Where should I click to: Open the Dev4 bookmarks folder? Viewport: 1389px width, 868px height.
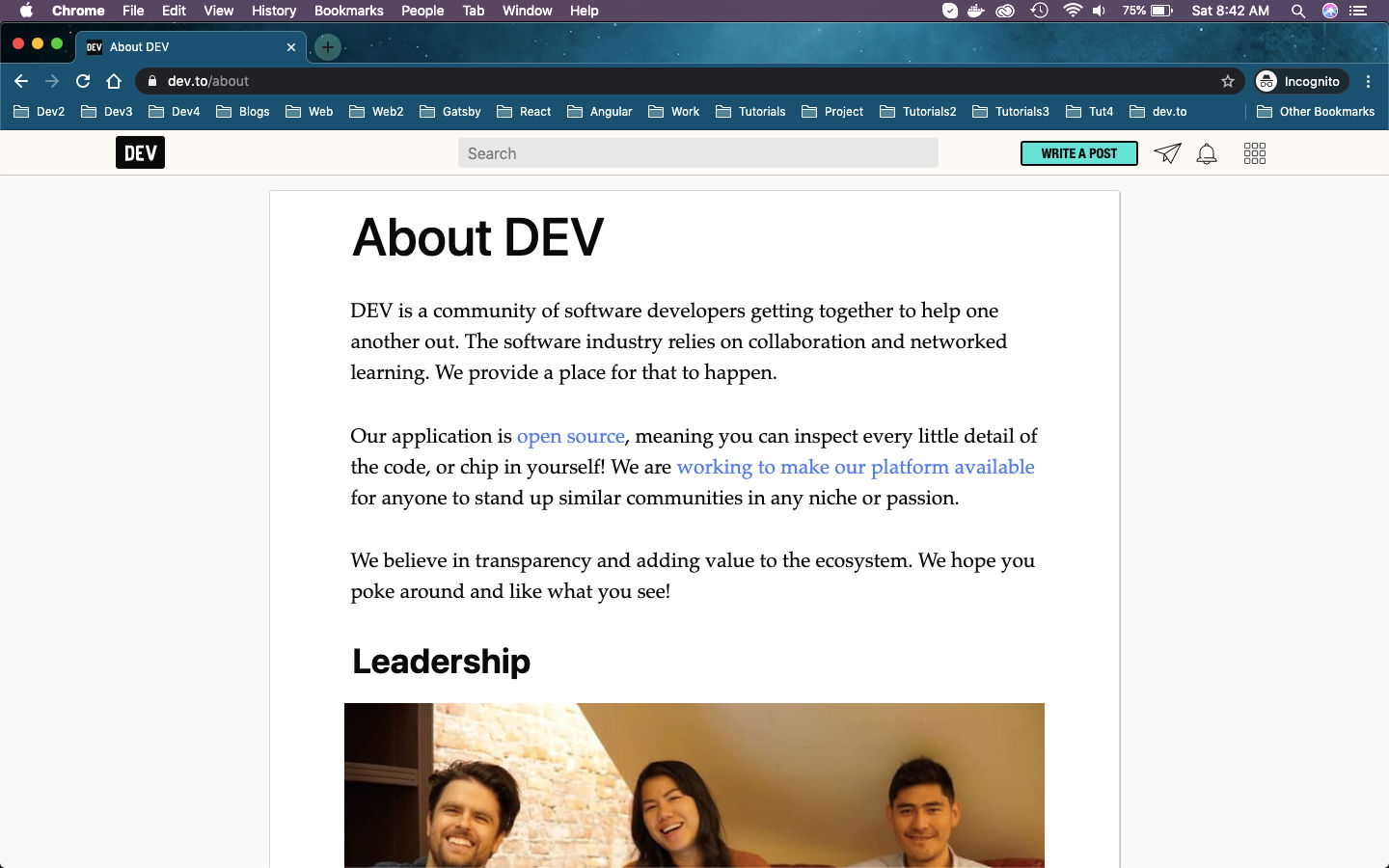click(x=175, y=112)
